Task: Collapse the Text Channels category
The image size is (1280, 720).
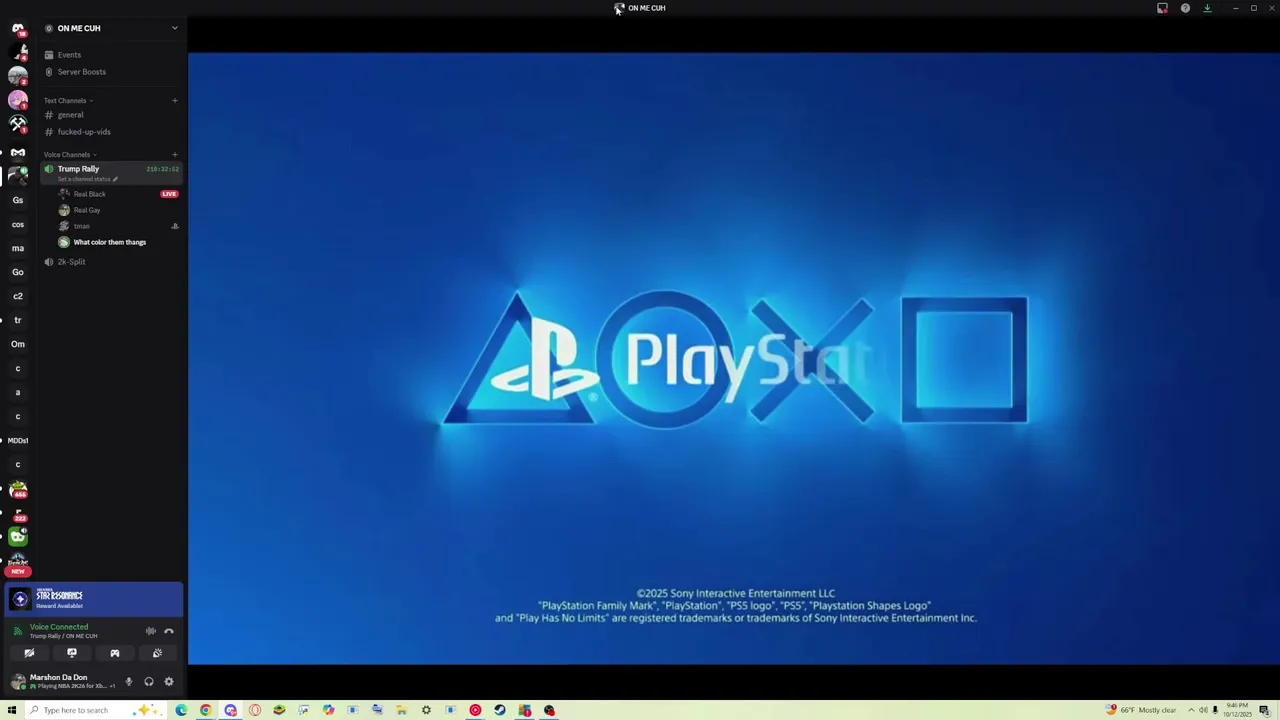Action: 68,100
